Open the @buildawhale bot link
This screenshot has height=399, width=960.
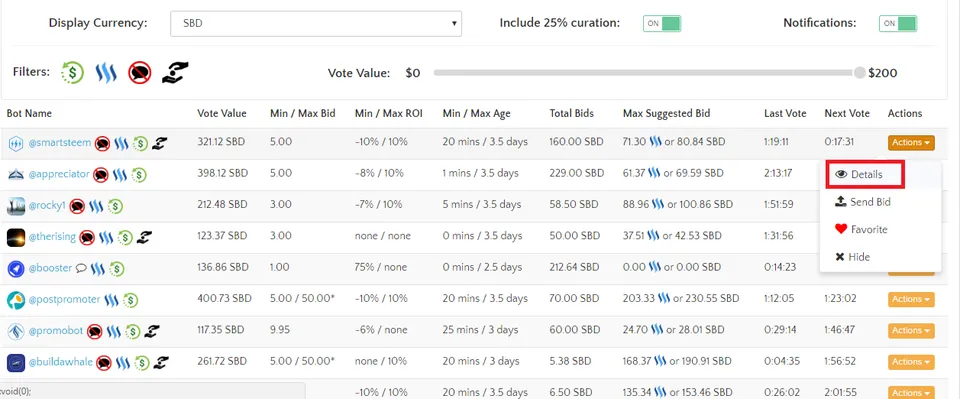click(61, 362)
